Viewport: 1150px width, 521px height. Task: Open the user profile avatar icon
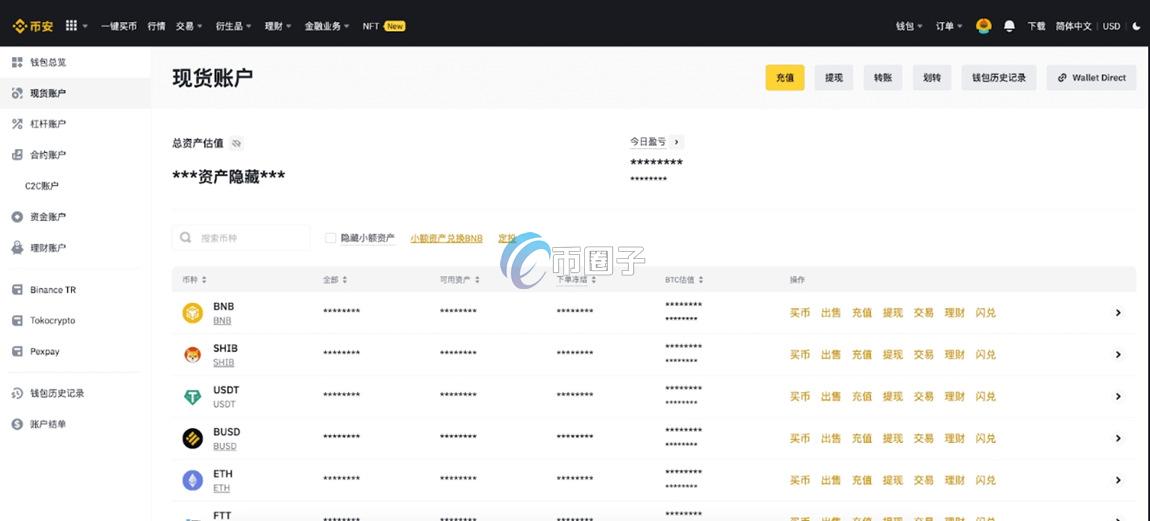click(984, 26)
